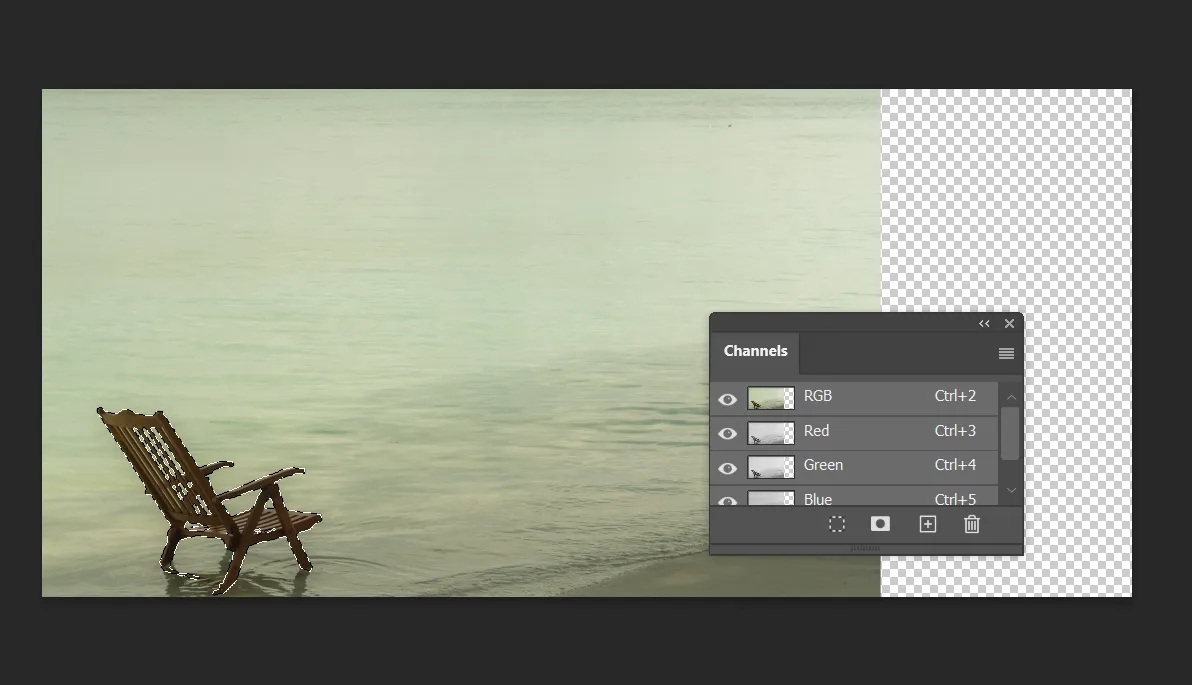Save selection as channel
This screenshot has height=685, width=1192.
pos(880,523)
